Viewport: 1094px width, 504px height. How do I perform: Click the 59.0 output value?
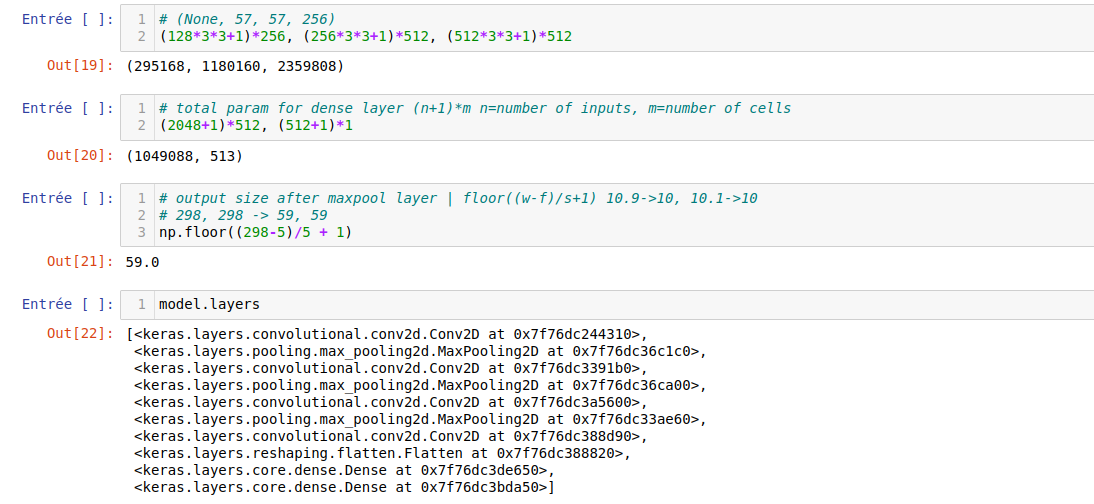tap(143, 262)
